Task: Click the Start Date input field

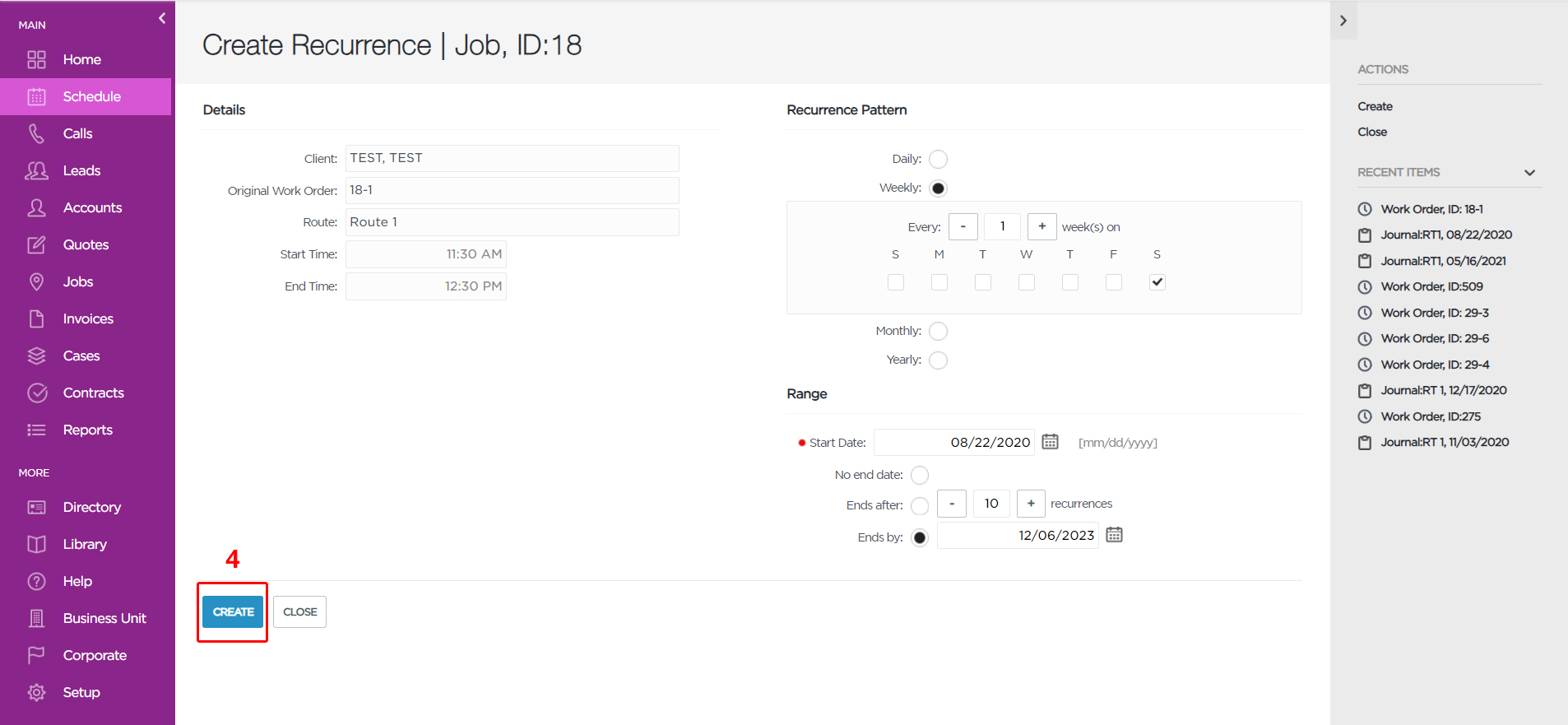Action: coord(953,442)
